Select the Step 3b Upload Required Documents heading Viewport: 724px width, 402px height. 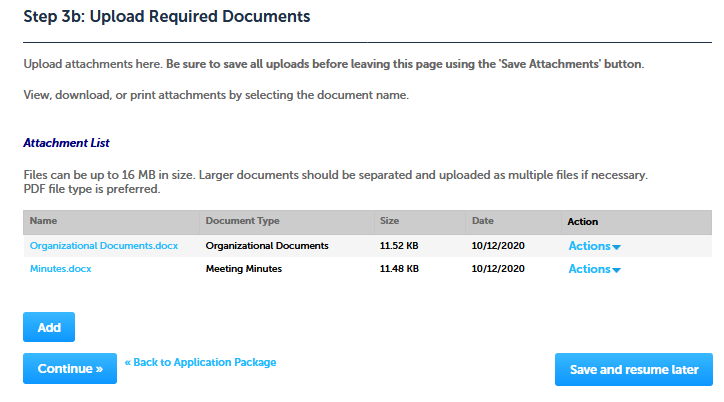[167, 17]
